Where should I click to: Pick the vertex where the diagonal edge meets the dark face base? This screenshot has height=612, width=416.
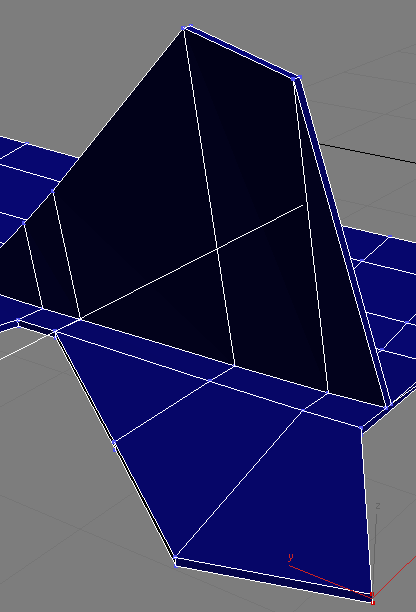80,319
